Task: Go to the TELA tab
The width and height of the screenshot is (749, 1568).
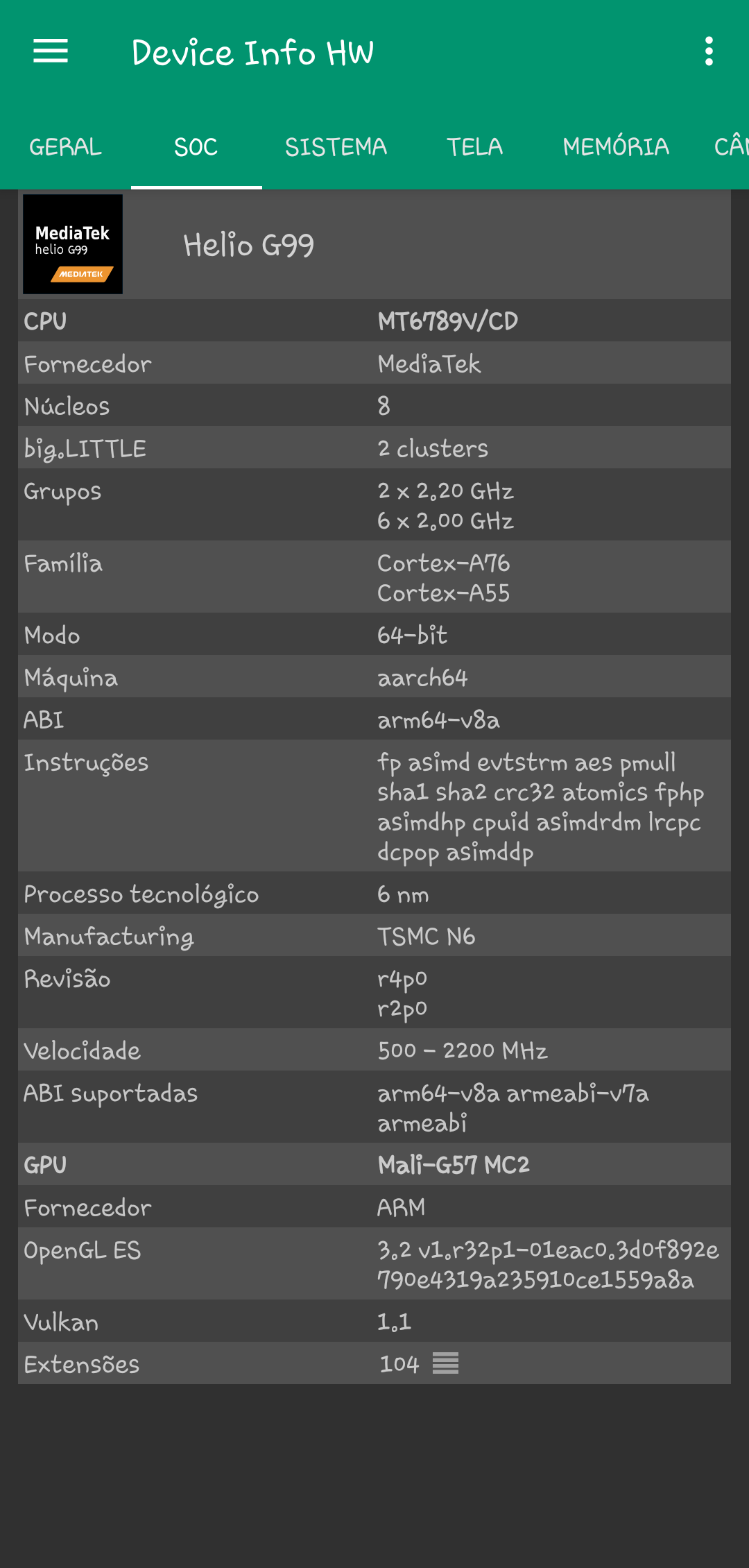Action: point(474,147)
